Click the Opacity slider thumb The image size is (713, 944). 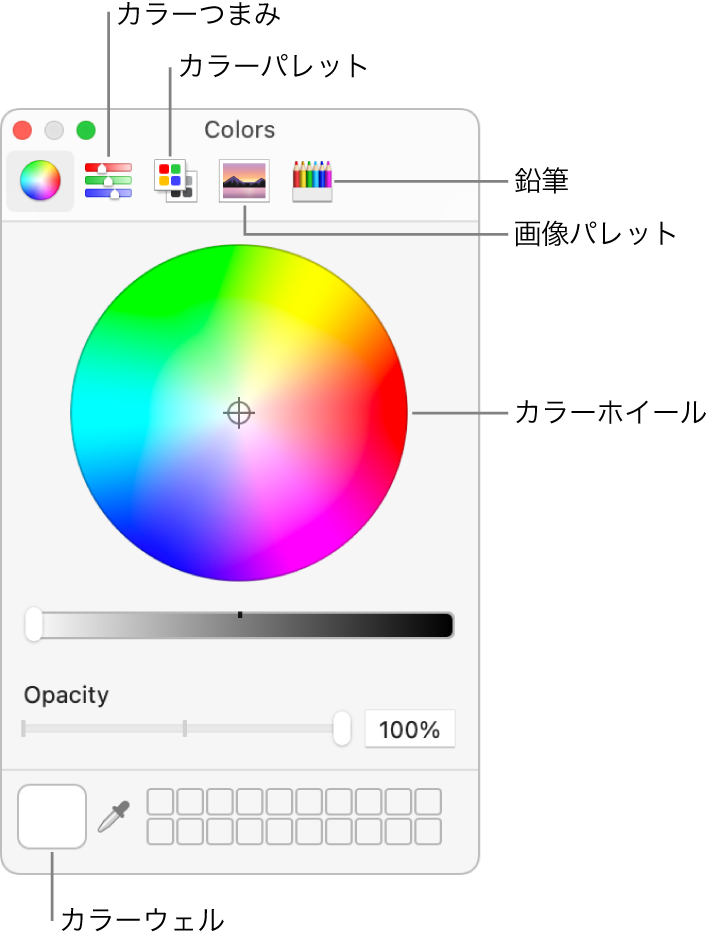[342, 728]
